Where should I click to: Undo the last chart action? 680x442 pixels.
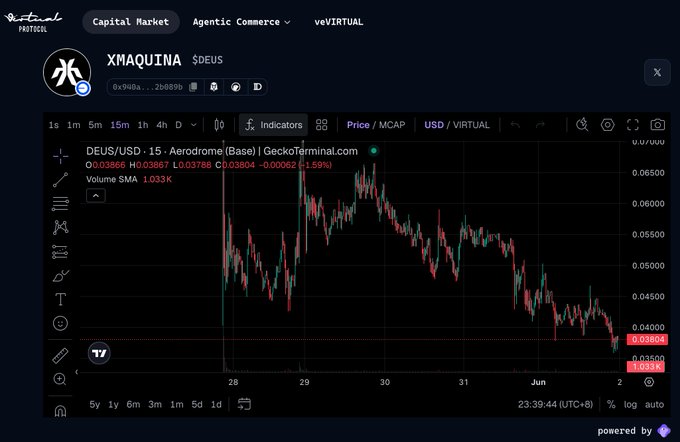[515, 125]
